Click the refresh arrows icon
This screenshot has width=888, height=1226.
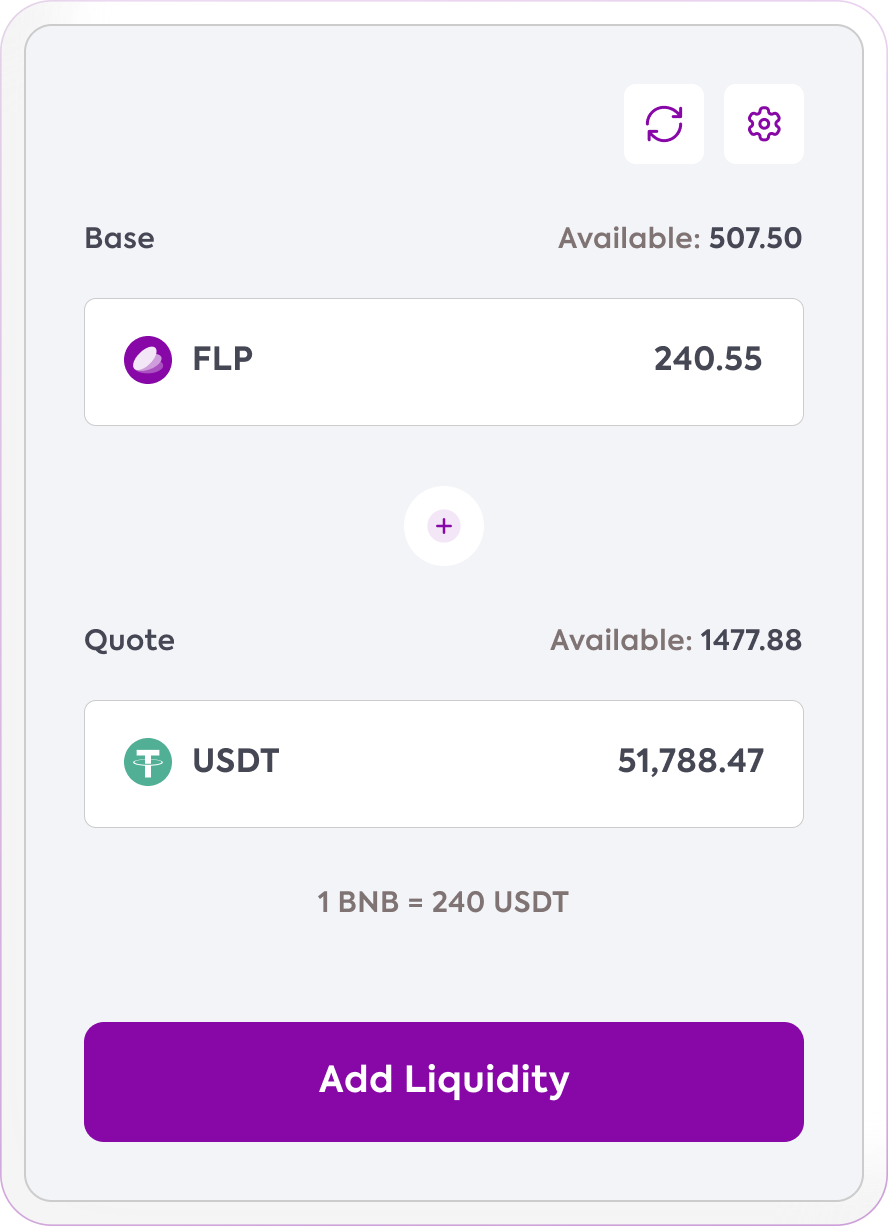tap(664, 124)
